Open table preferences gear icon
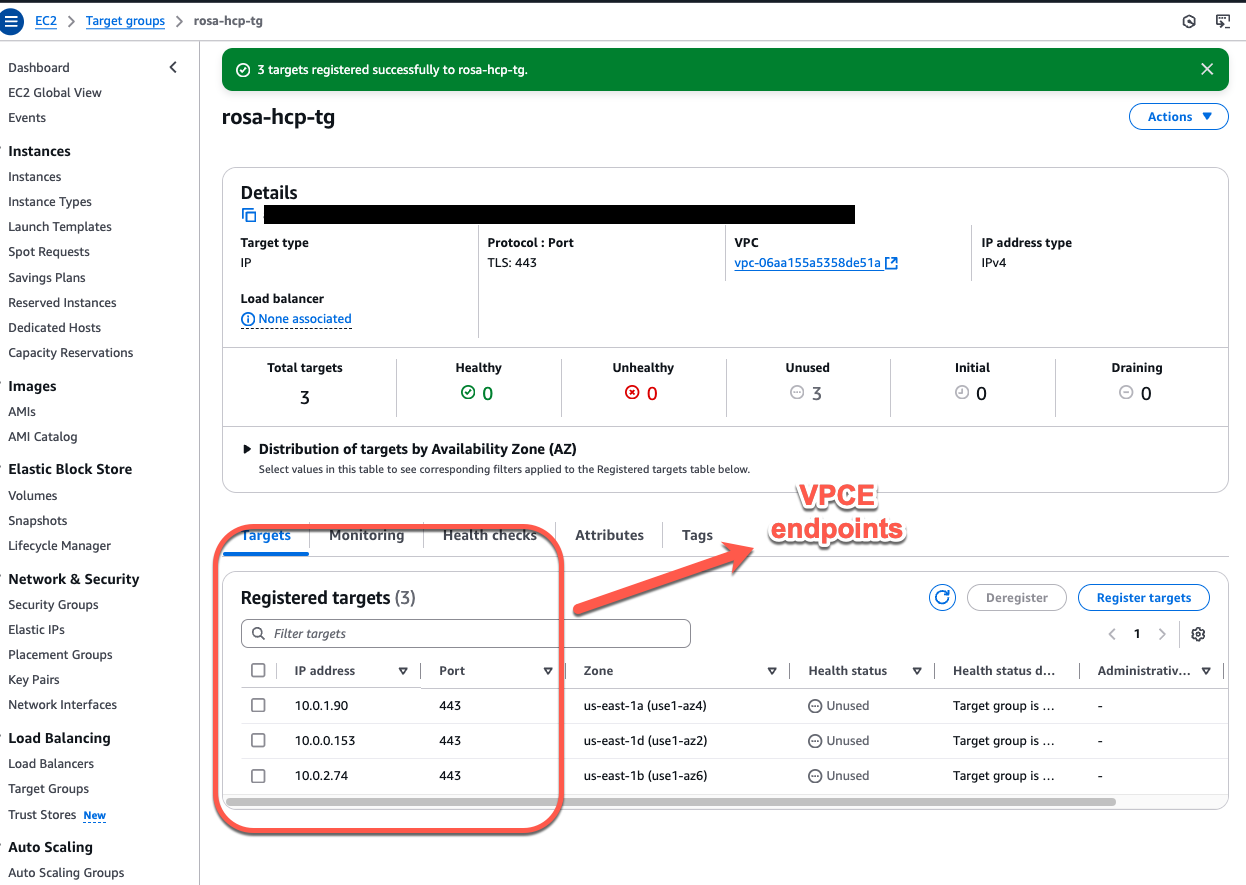The height and width of the screenshot is (885, 1246). tap(1198, 634)
